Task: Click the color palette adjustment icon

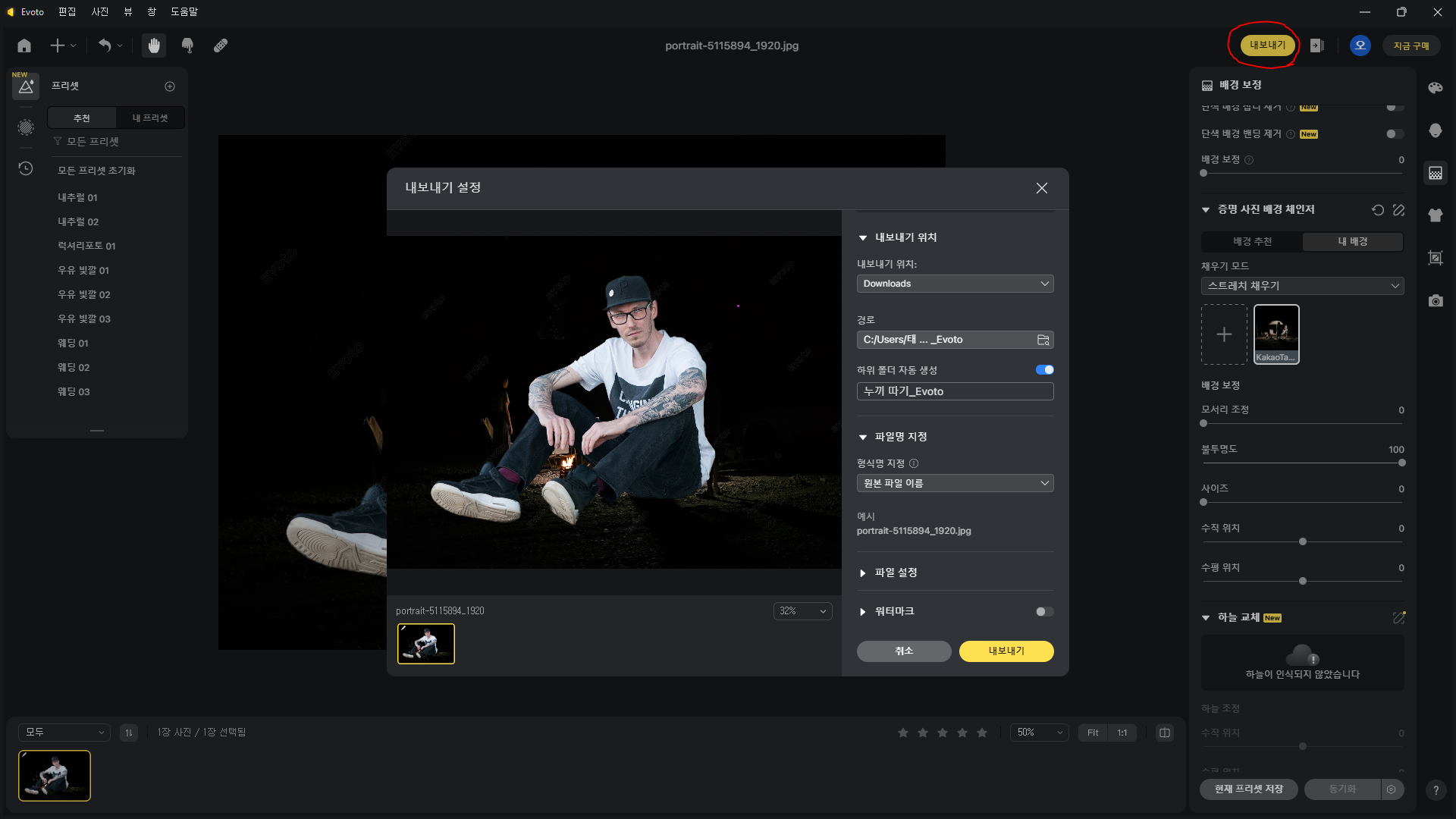Action: coord(1435,88)
